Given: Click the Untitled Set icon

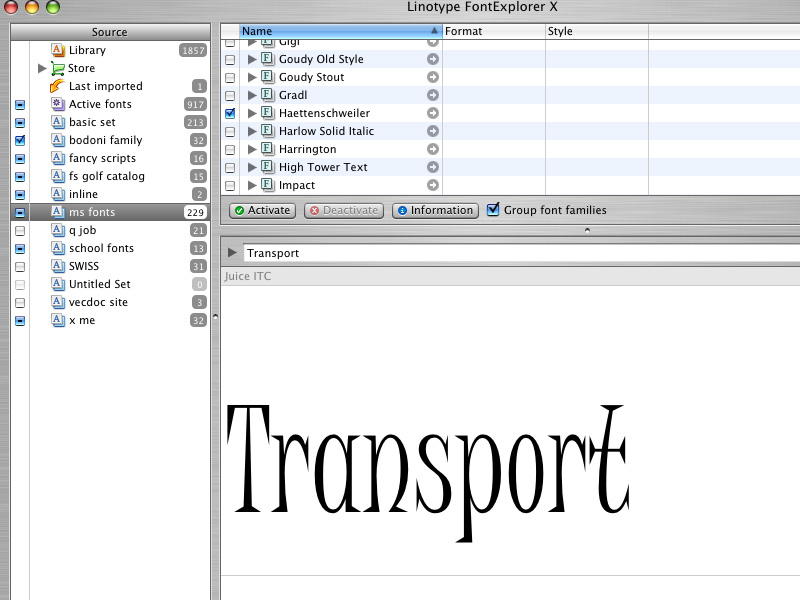Looking at the screenshot, I should 58,284.
